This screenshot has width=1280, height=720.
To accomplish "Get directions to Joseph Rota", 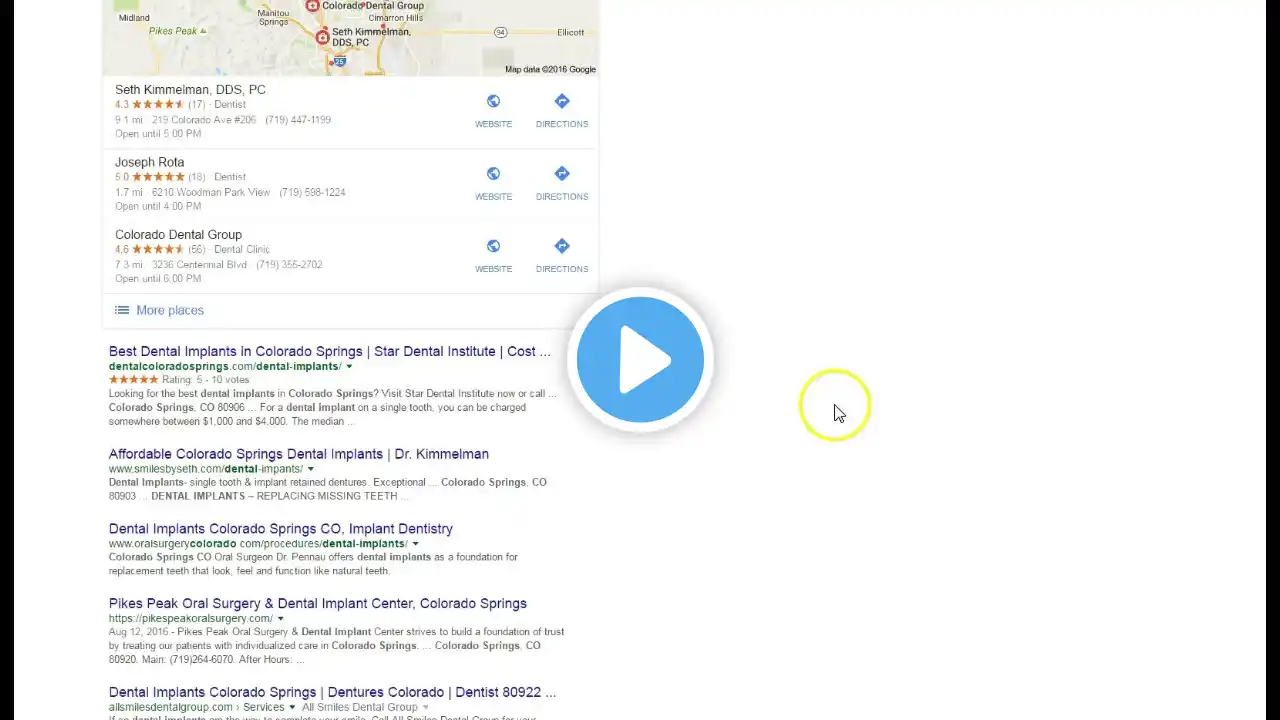I will tap(561, 174).
